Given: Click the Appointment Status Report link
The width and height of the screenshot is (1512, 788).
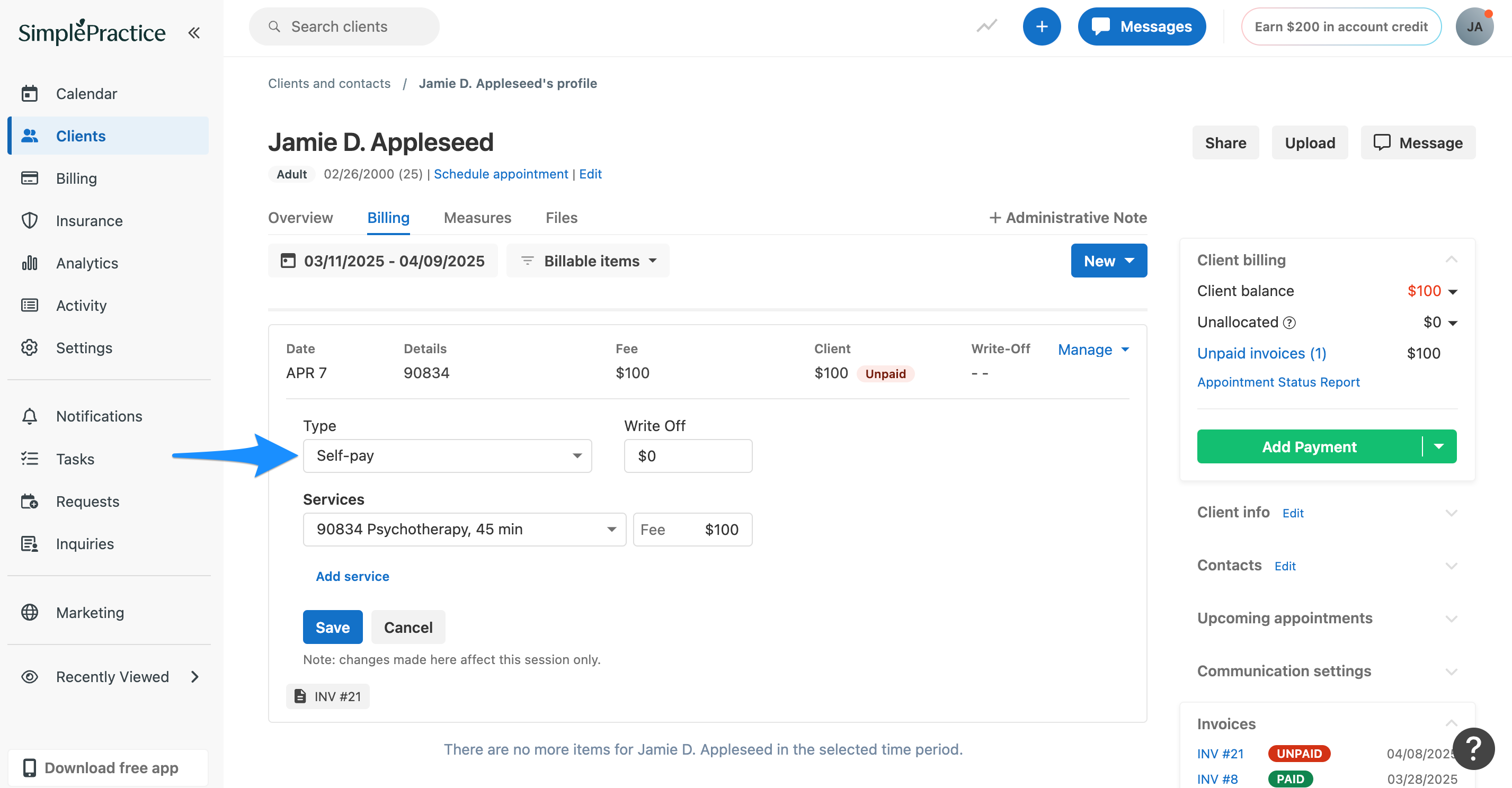Looking at the screenshot, I should [x=1278, y=382].
